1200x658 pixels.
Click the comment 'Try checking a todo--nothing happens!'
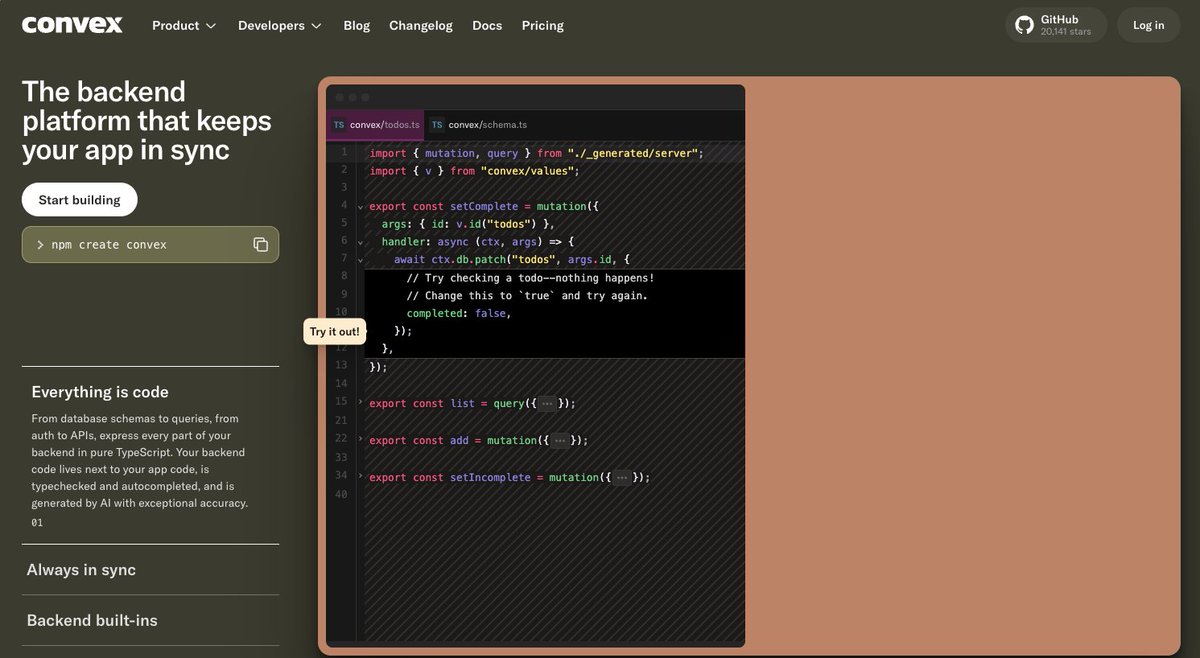point(531,278)
